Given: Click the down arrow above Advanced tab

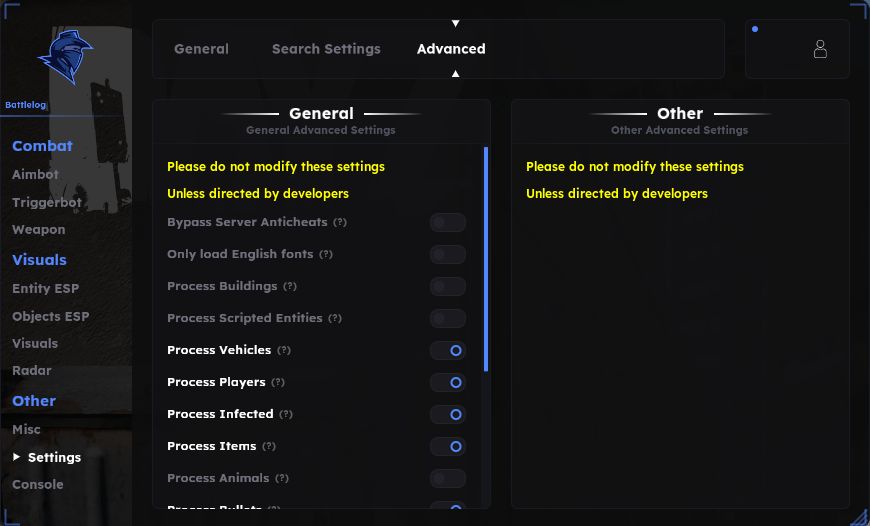Looking at the screenshot, I should (x=456, y=23).
